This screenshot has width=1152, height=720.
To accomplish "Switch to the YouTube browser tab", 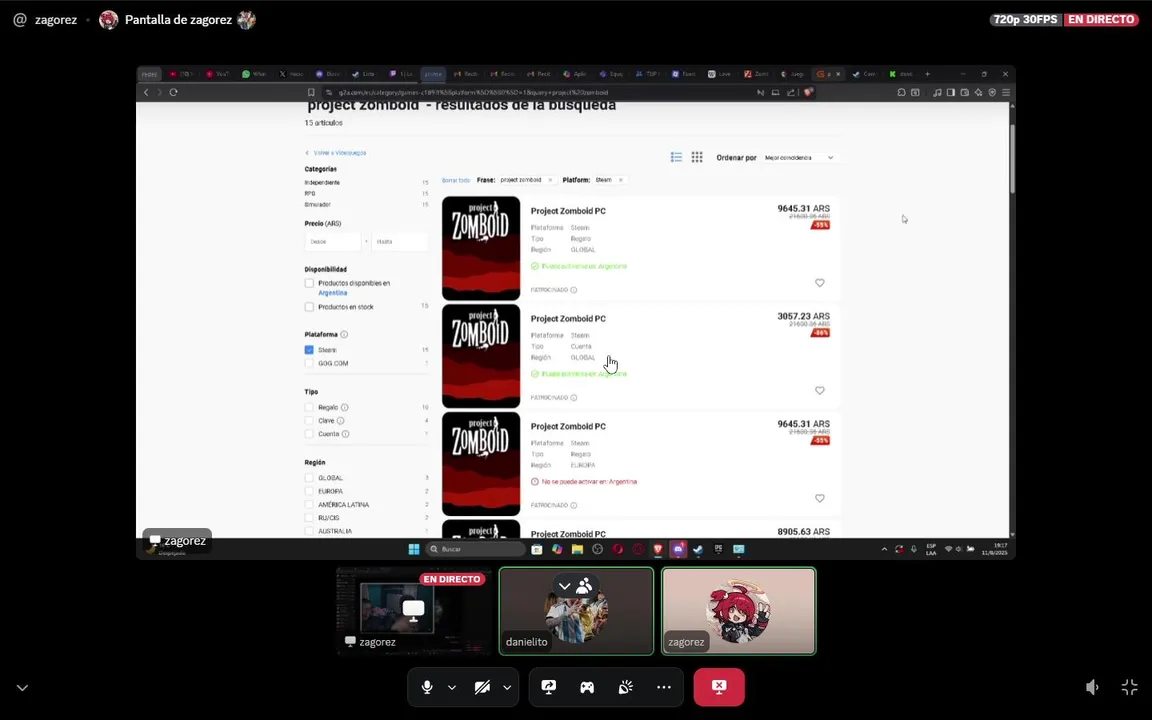I will [219, 73].
